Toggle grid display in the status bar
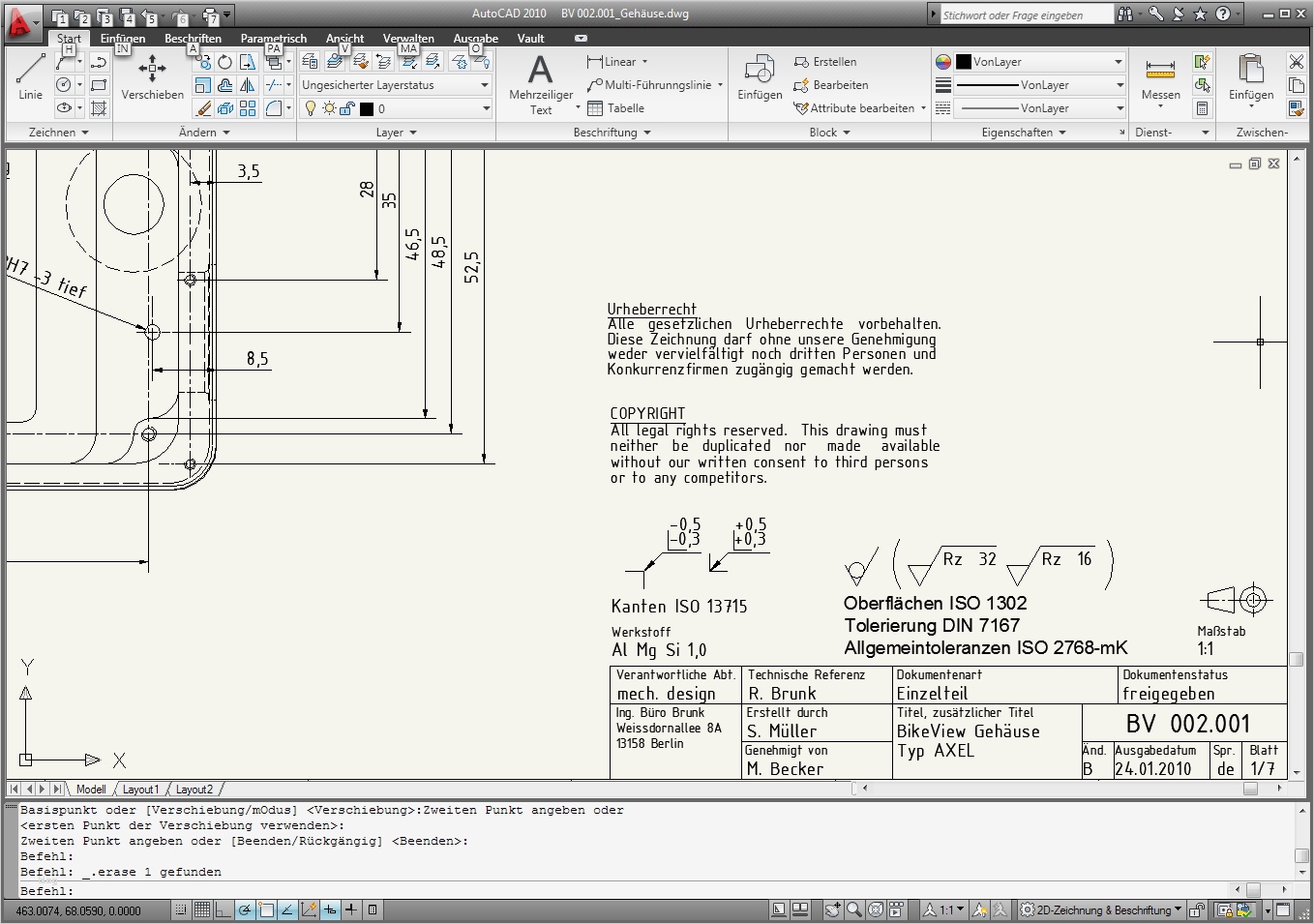Viewport: 1314px width, 924px height. point(201,909)
